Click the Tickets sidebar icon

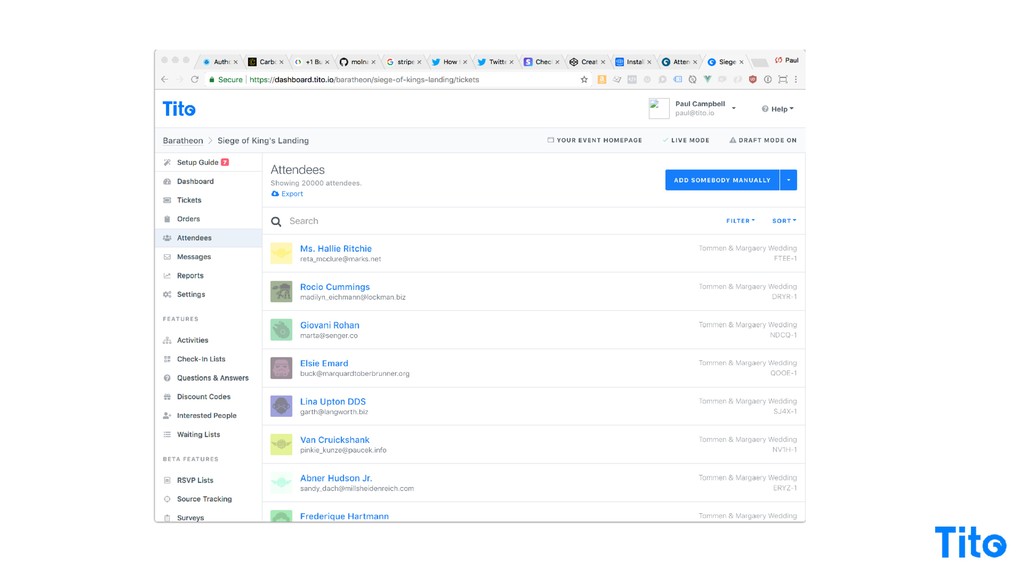tap(167, 200)
